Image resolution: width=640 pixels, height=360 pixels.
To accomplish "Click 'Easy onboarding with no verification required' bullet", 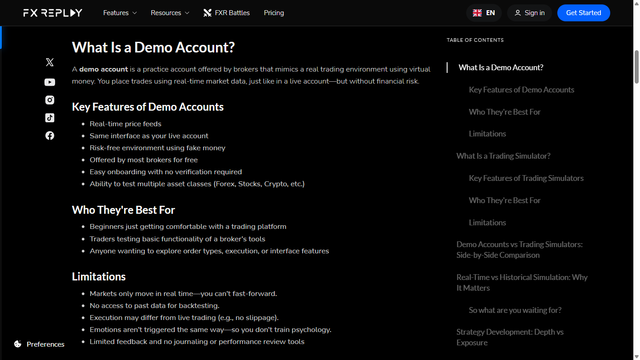I will click(165, 172).
